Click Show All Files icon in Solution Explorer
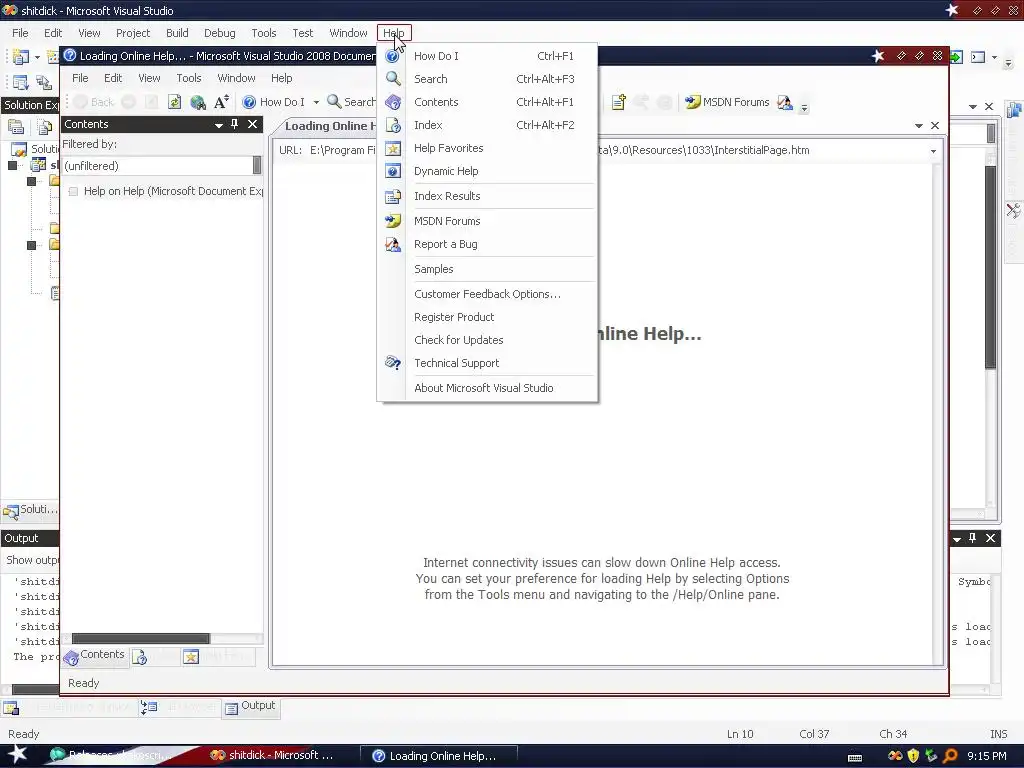The width and height of the screenshot is (1024, 768). (44, 127)
